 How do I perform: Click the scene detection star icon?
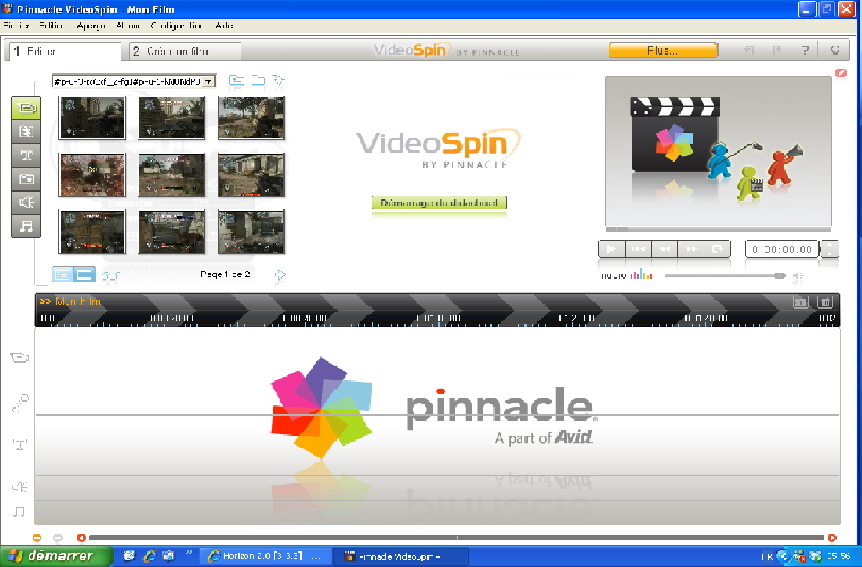[279, 81]
